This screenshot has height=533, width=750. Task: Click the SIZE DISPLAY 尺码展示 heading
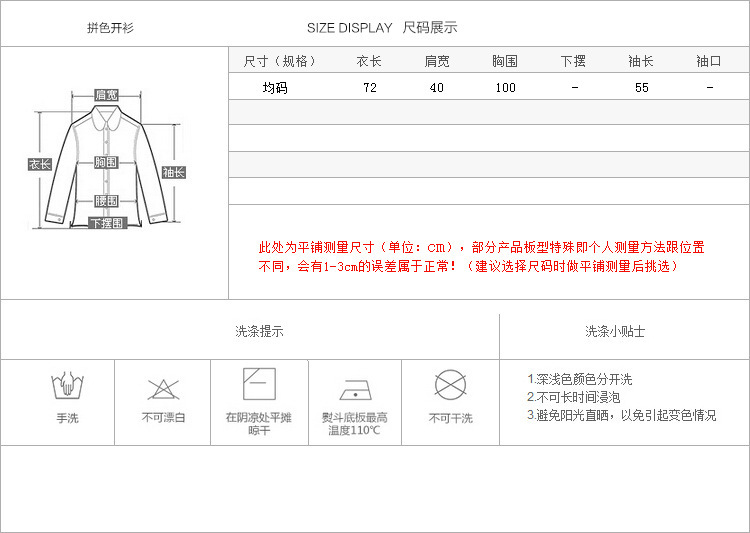pyautogui.click(x=382, y=28)
